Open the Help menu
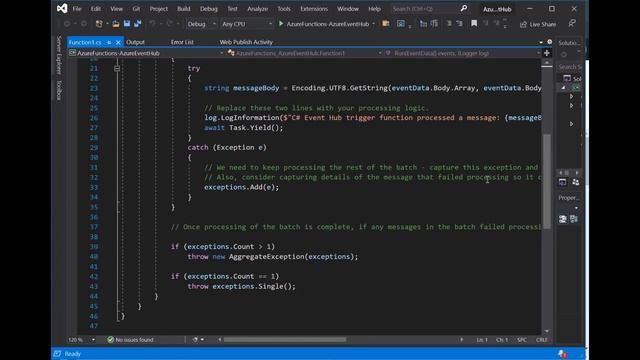The image size is (640, 360). click(374, 9)
